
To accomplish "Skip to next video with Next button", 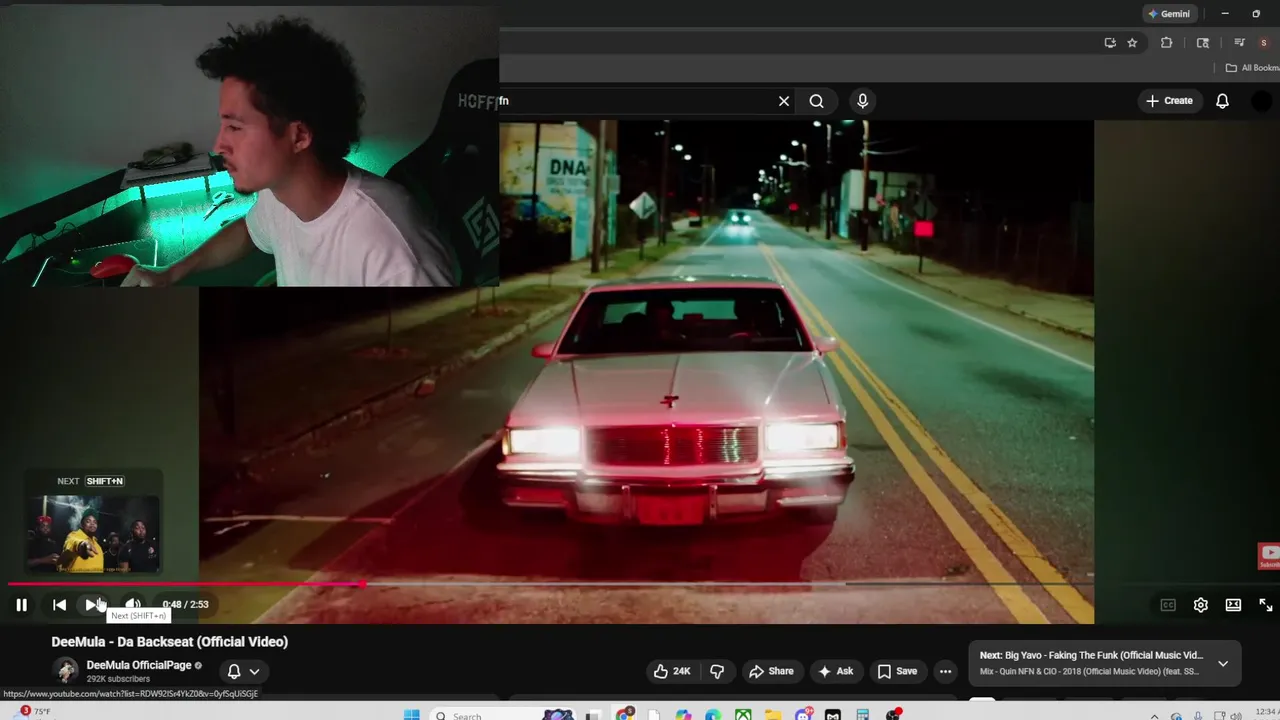I will (93, 605).
